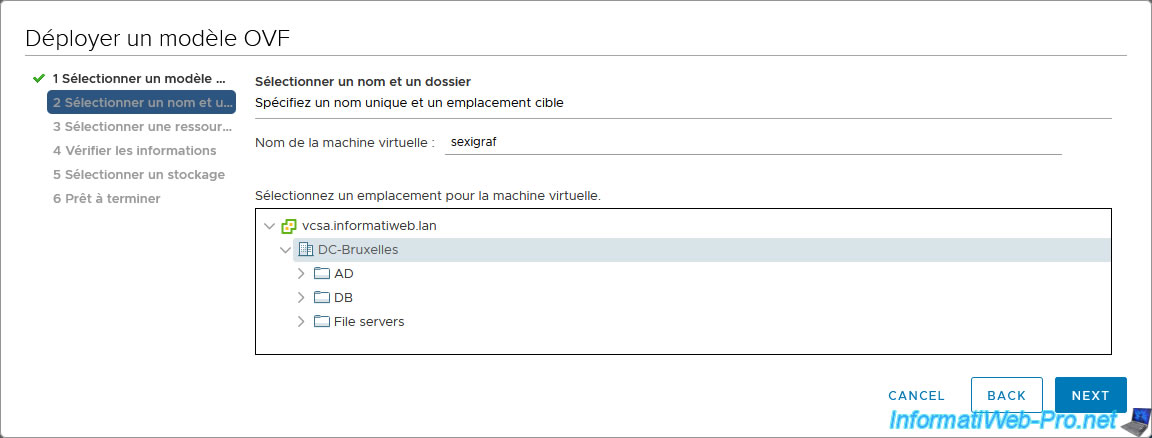The width and height of the screenshot is (1152, 438).
Task: Expand the DB folder
Action: (x=301, y=298)
